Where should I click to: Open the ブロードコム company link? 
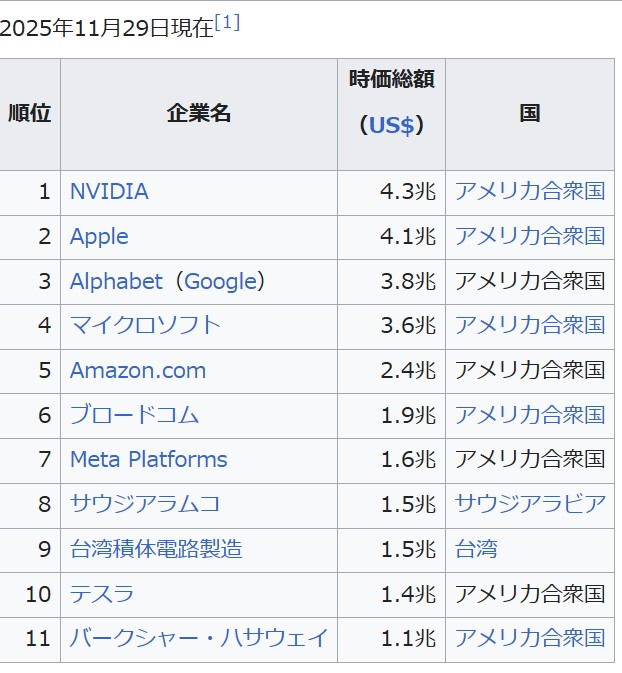(x=135, y=415)
